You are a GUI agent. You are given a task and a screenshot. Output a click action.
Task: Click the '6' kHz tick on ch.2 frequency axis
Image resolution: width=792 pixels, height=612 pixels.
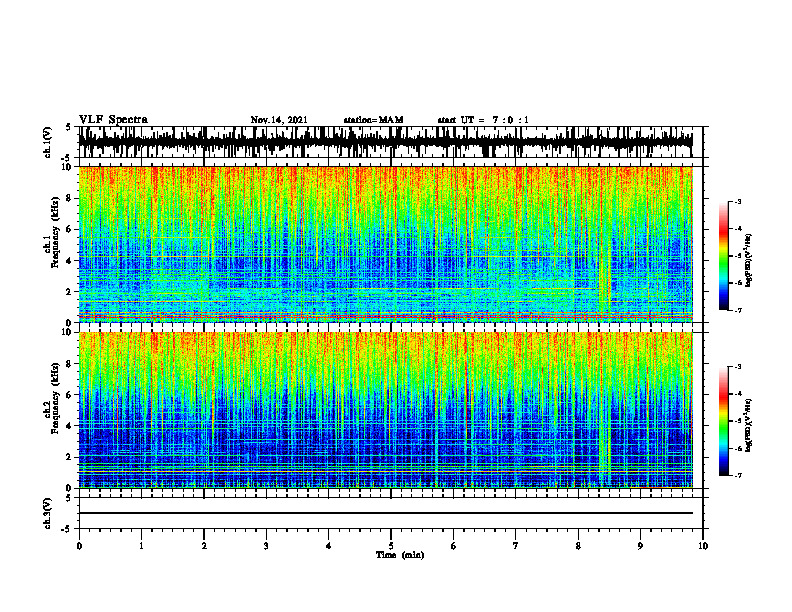tap(70, 395)
